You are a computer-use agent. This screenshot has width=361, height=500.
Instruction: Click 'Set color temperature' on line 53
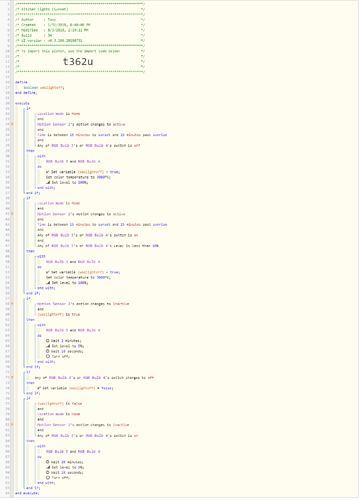[78, 278]
